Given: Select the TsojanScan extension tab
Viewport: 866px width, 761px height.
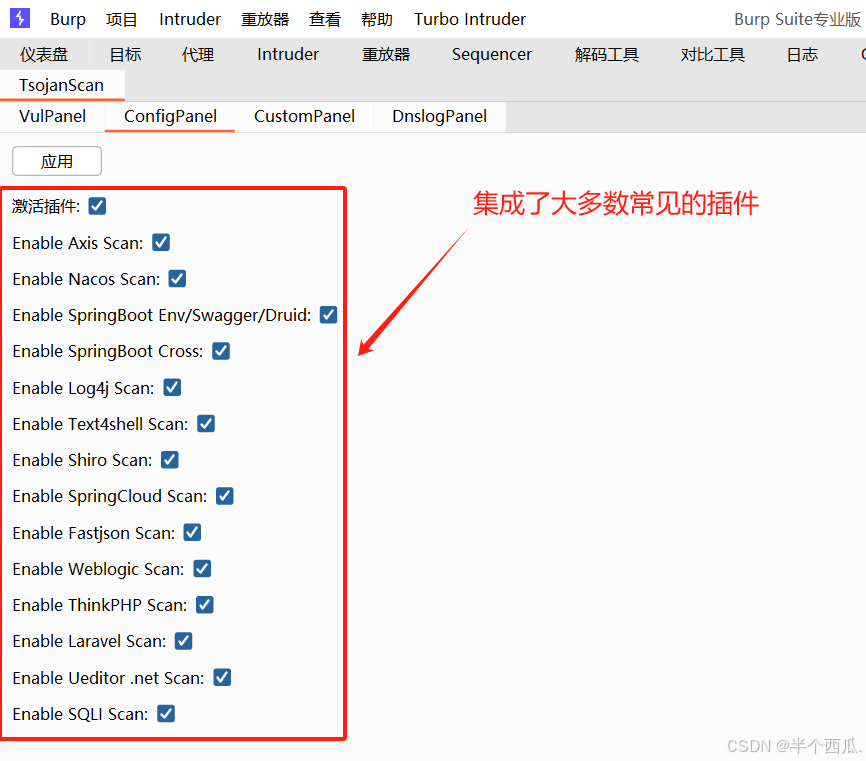Looking at the screenshot, I should (62, 85).
